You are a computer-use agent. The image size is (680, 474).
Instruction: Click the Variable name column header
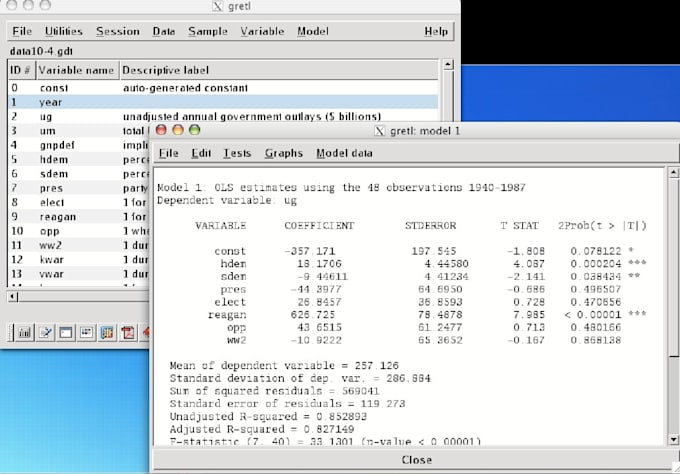(77, 70)
